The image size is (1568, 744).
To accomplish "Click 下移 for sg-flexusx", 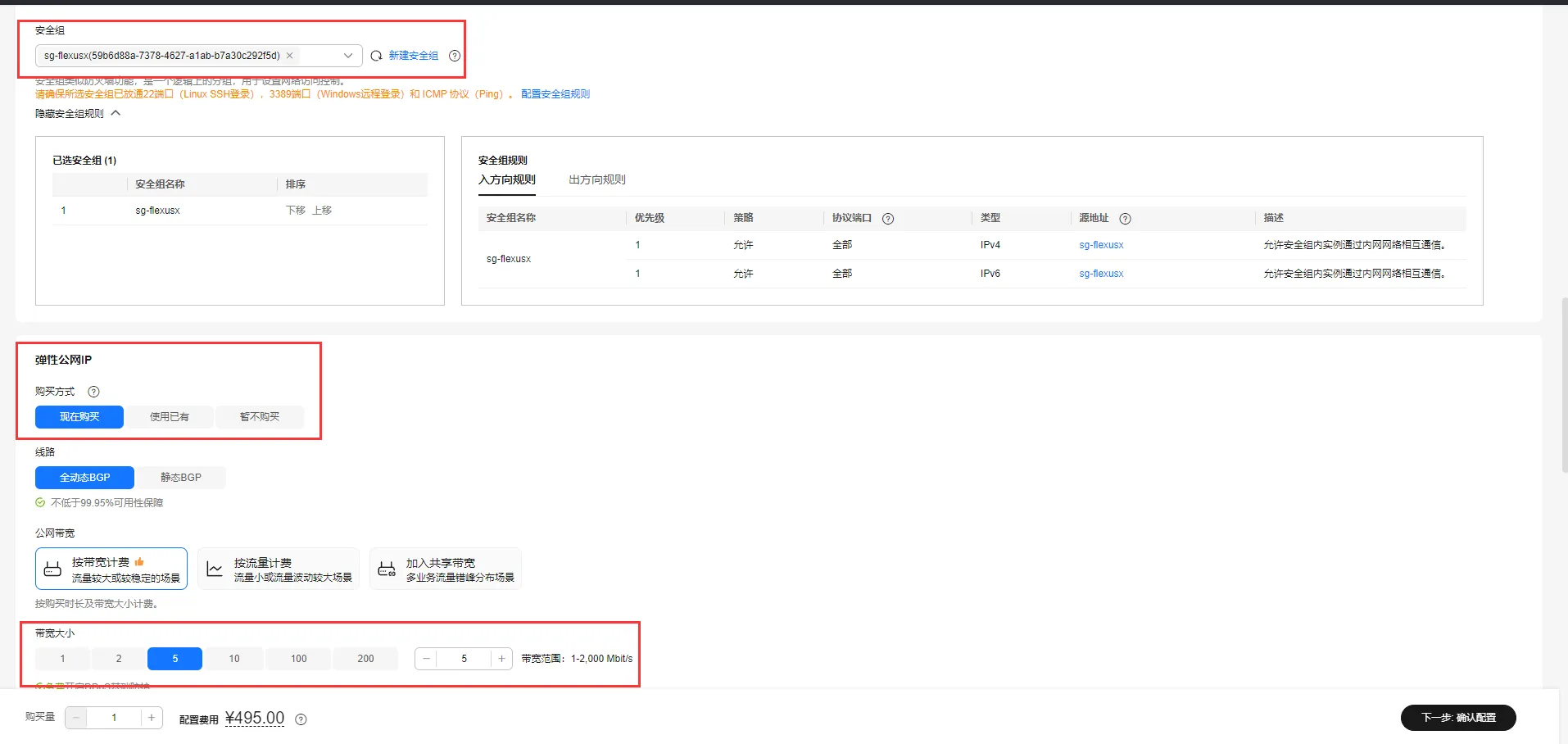I will click(x=296, y=211).
